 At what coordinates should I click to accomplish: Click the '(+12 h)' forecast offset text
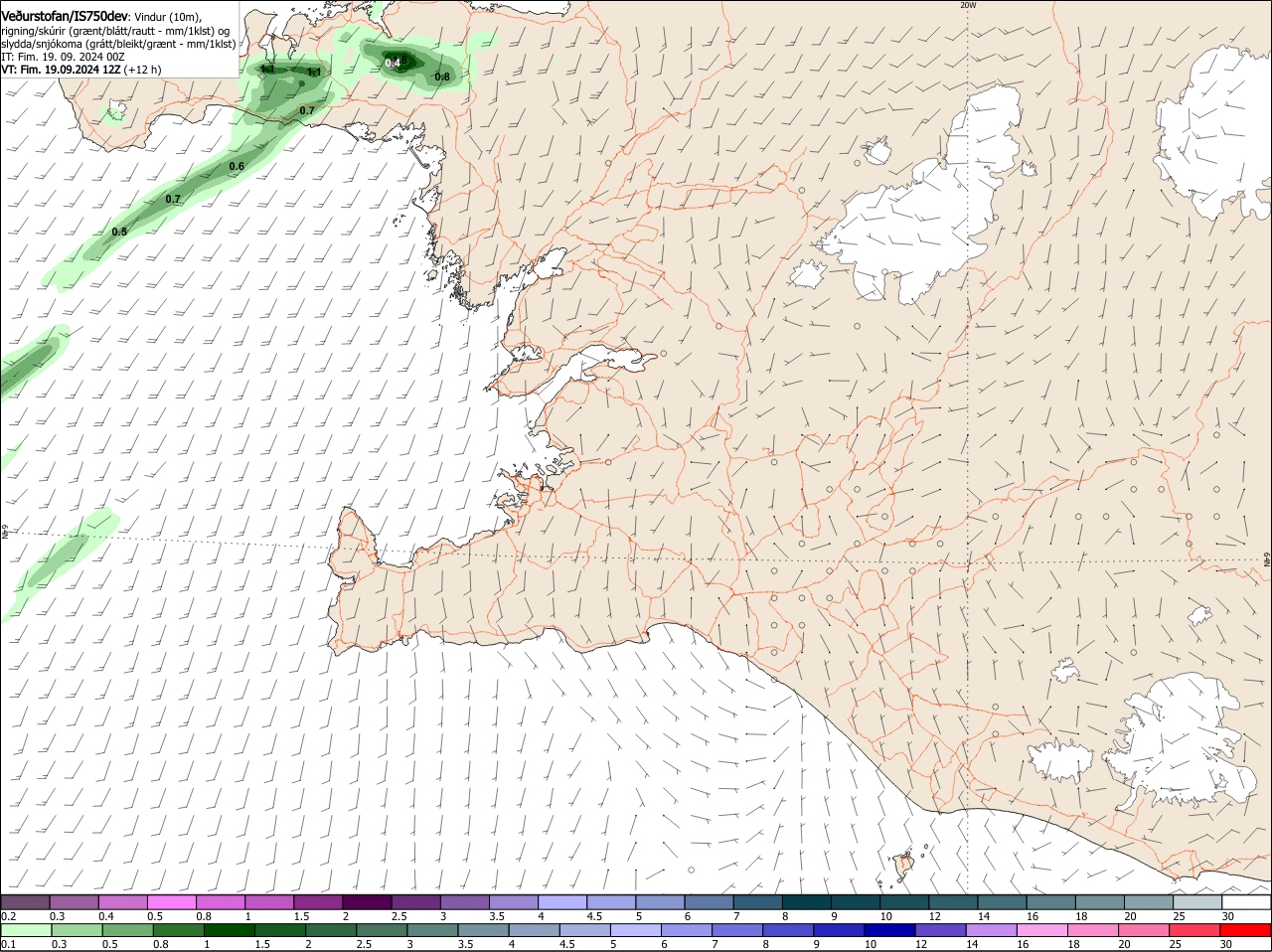click(x=144, y=70)
